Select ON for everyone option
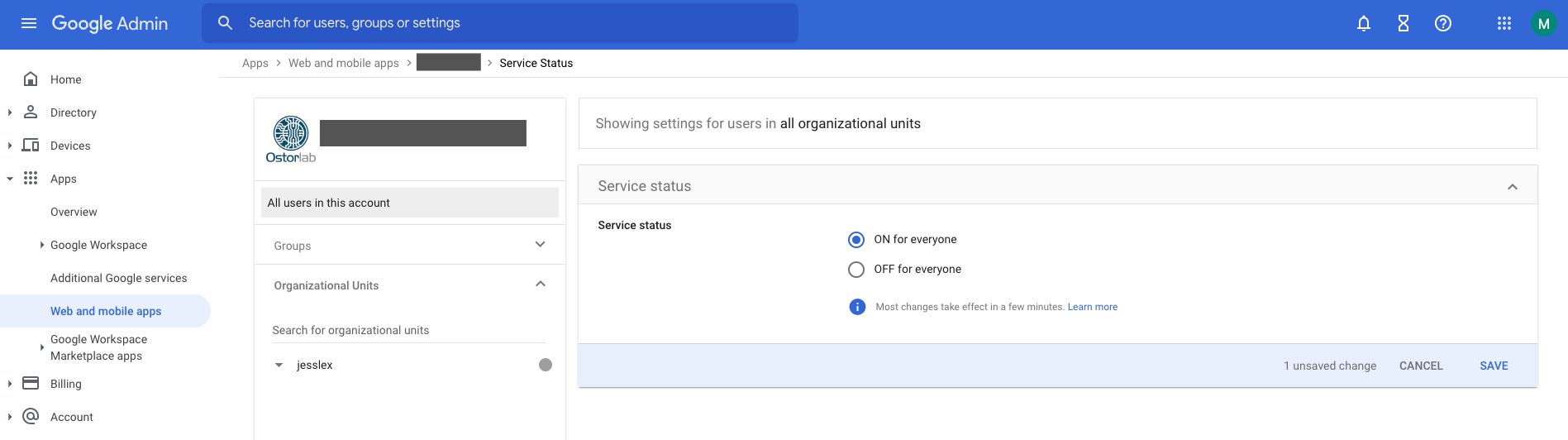1568x440 pixels. tap(856, 240)
